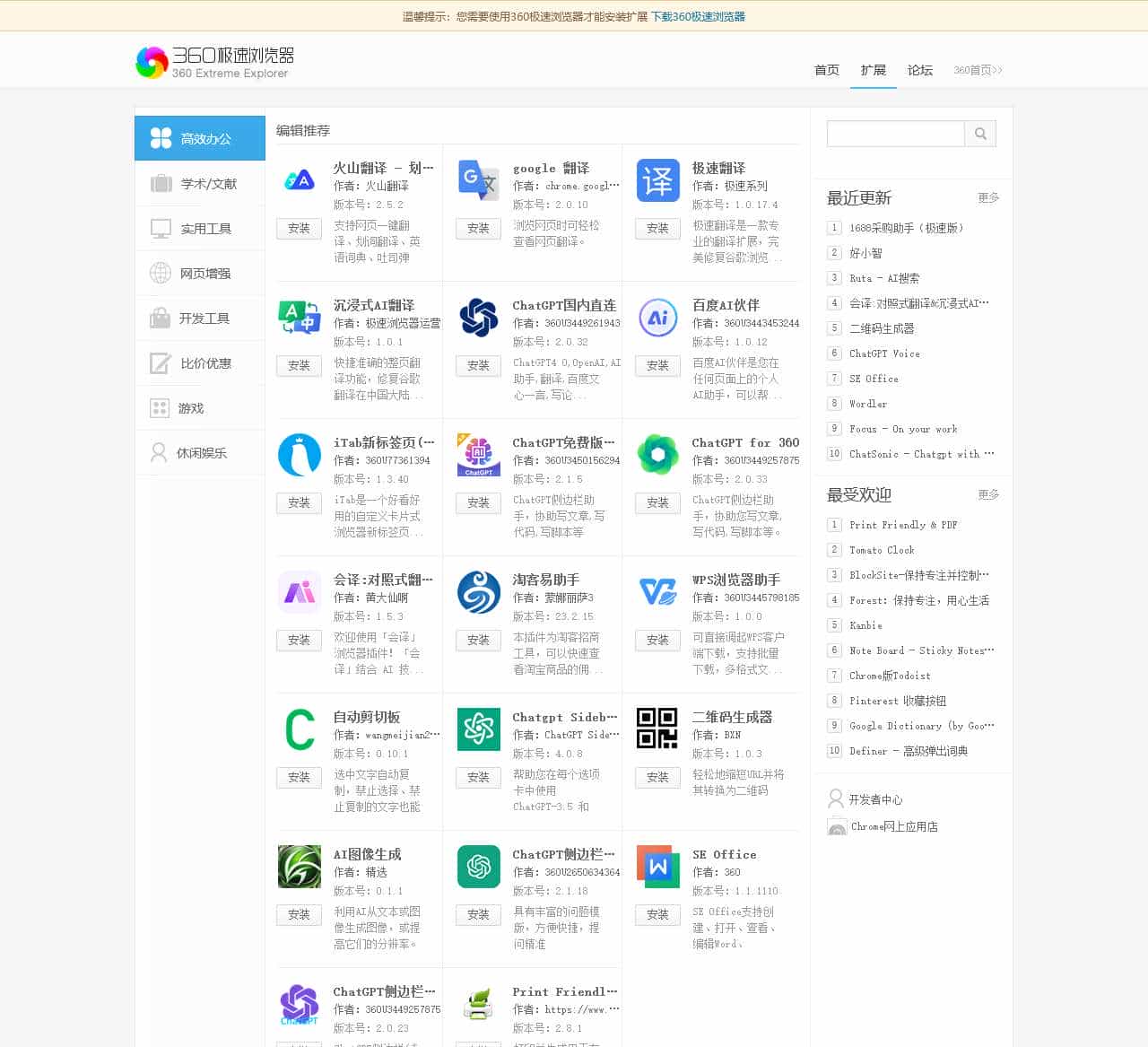Open the WPS浏览器助手 icon
Screen dimensions: 1148x1047
click(x=658, y=592)
